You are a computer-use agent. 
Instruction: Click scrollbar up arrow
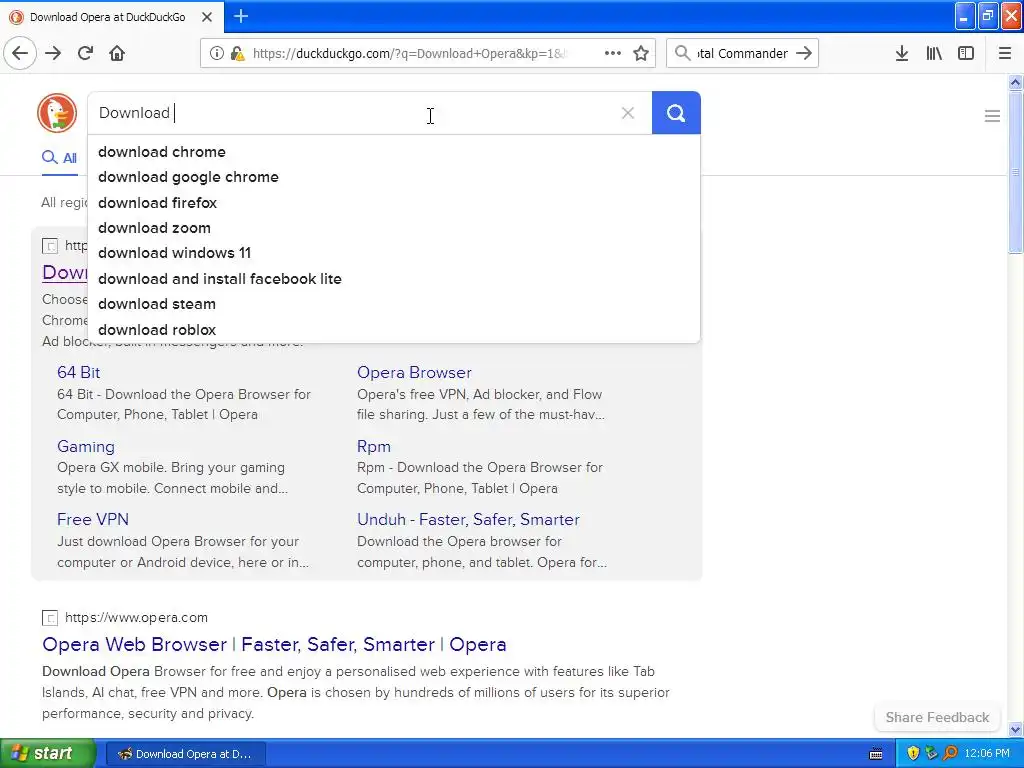[x=1015, y=82]
